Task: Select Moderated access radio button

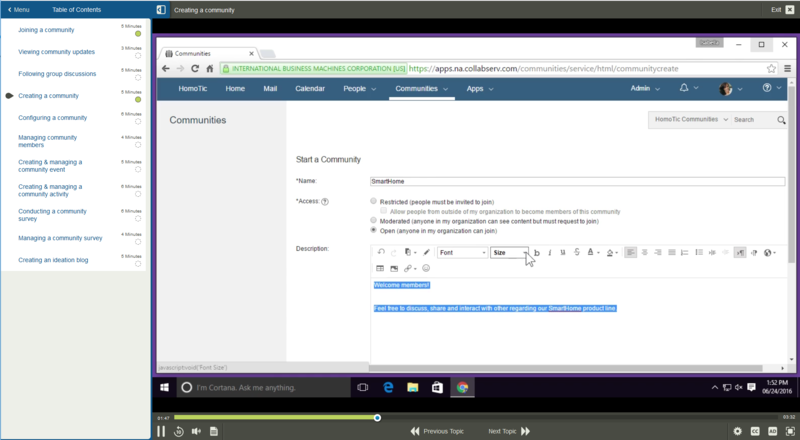Action: coord(373,221)
